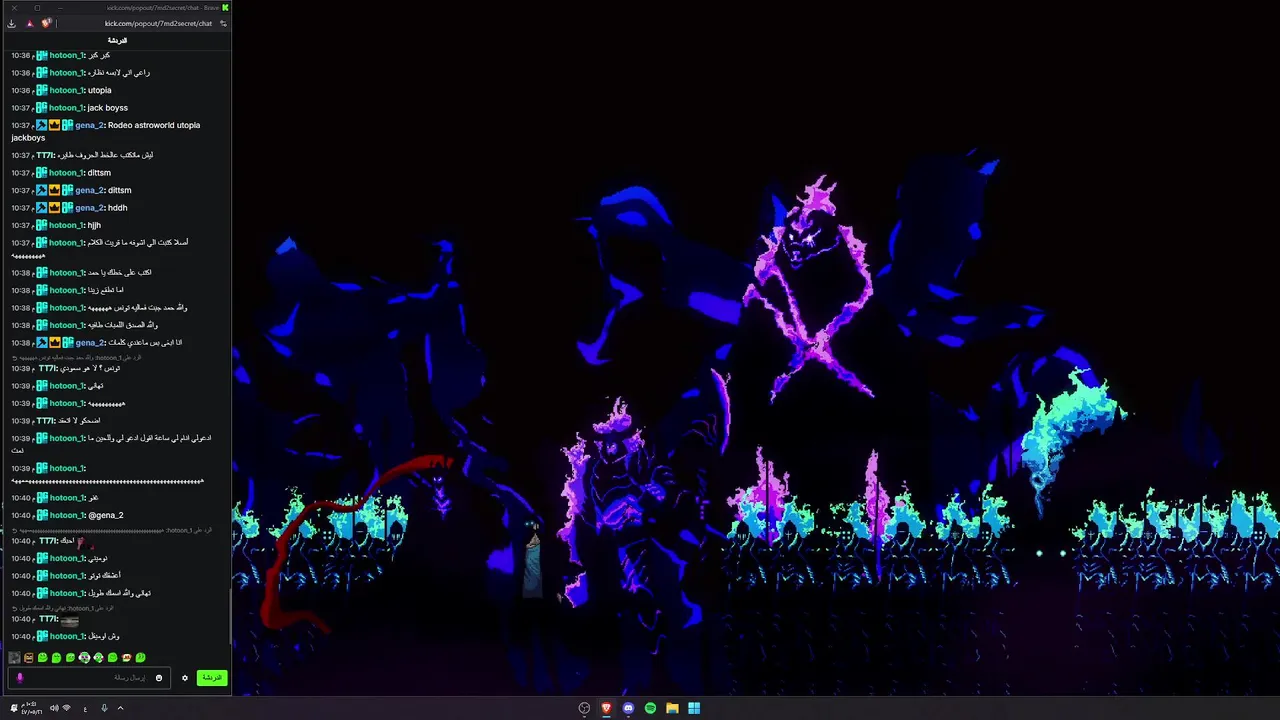The height and width of the screenshot is (720, 1280).
Task: Click hotoon_1 on the 'jack boyss' message
Action: 66,108
